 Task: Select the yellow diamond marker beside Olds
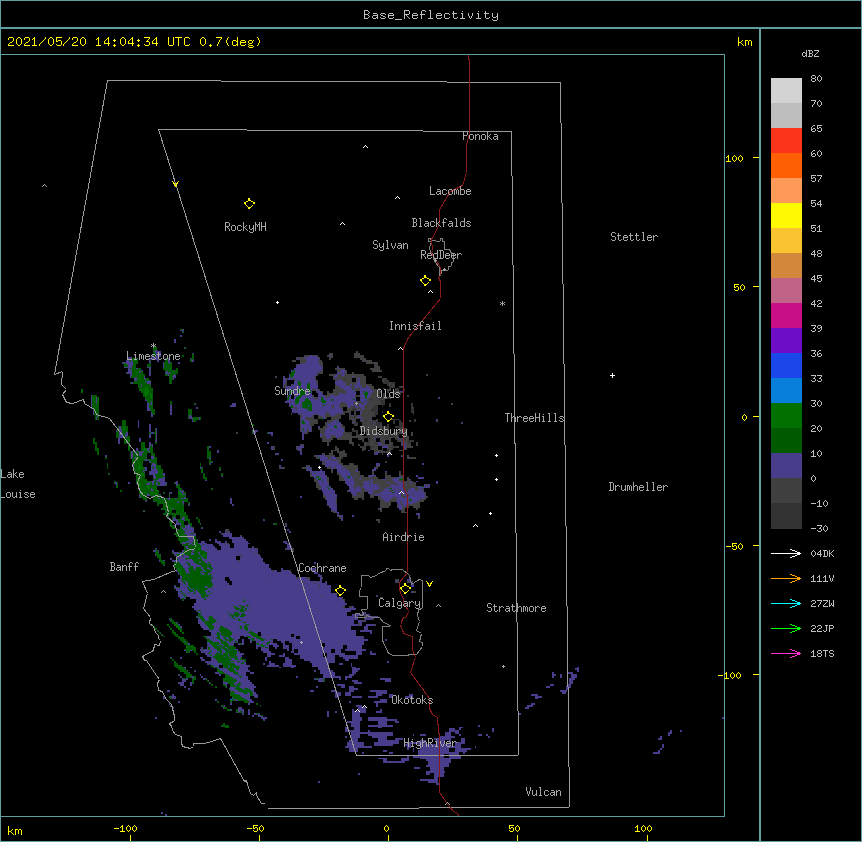[x=389, y=417]
